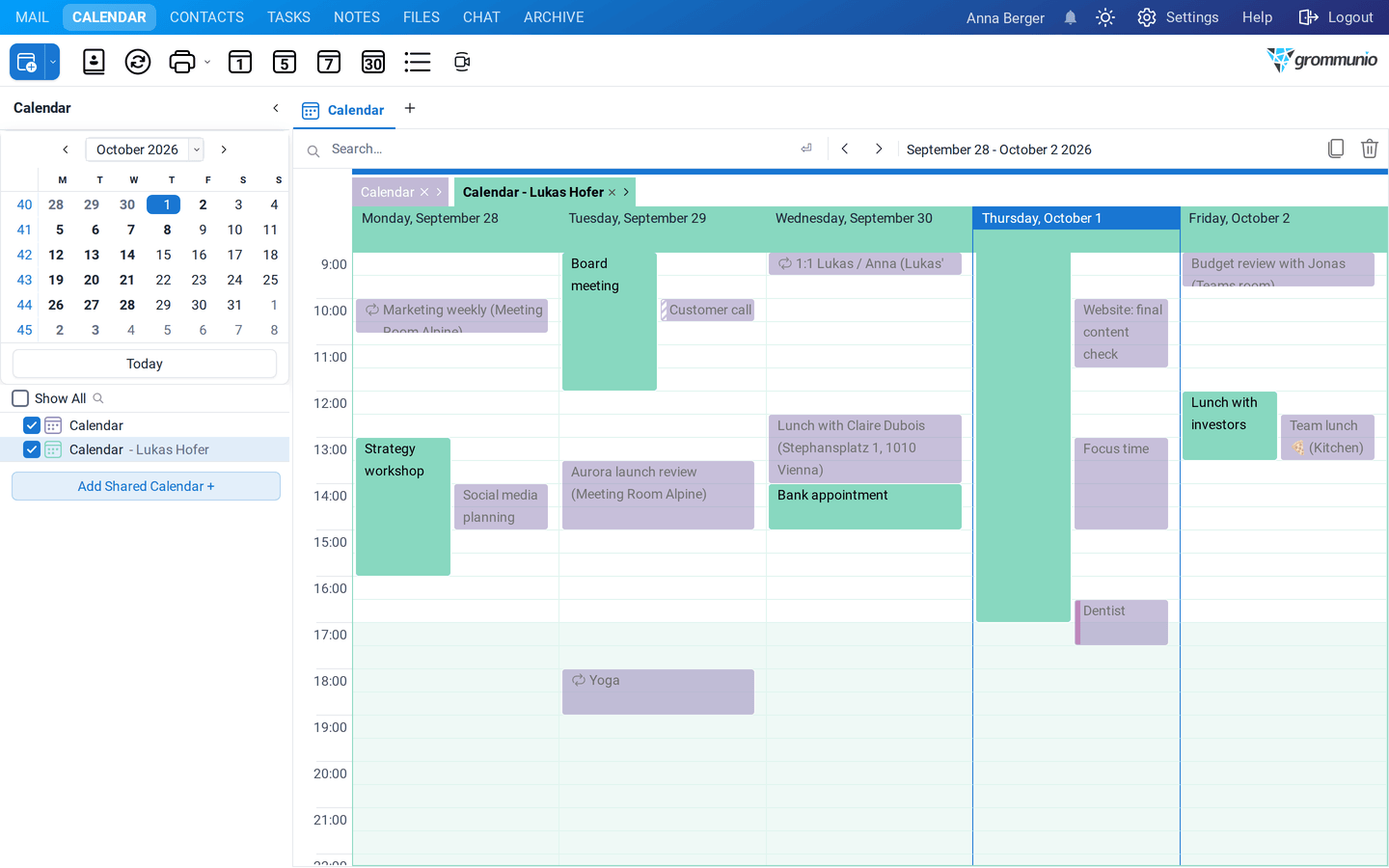The height and width of the screenshot is (868, 1389).
Task: Collapse the Calendar side panel
Action: pyautogui.click(x=276, y=108)
